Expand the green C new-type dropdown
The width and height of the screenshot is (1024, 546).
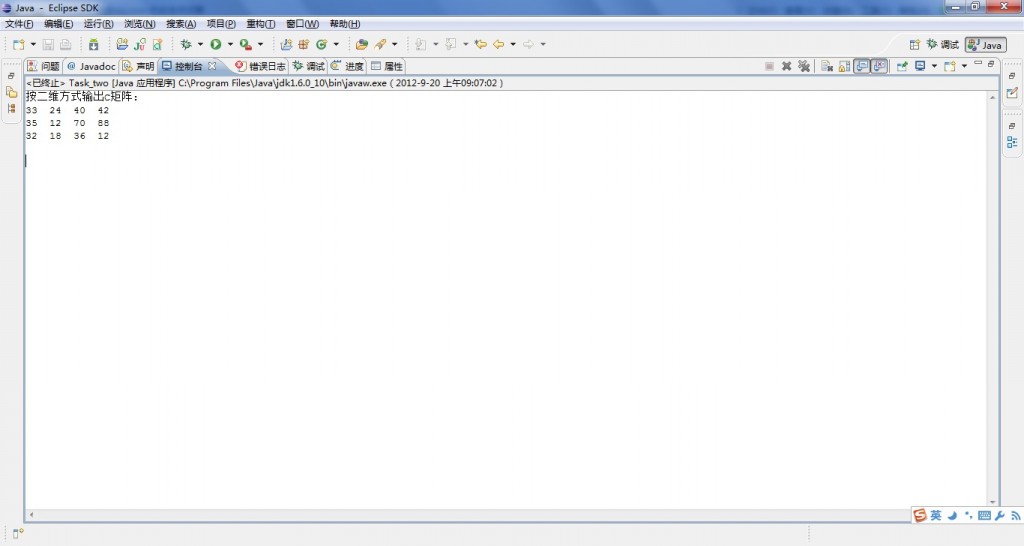336,44
